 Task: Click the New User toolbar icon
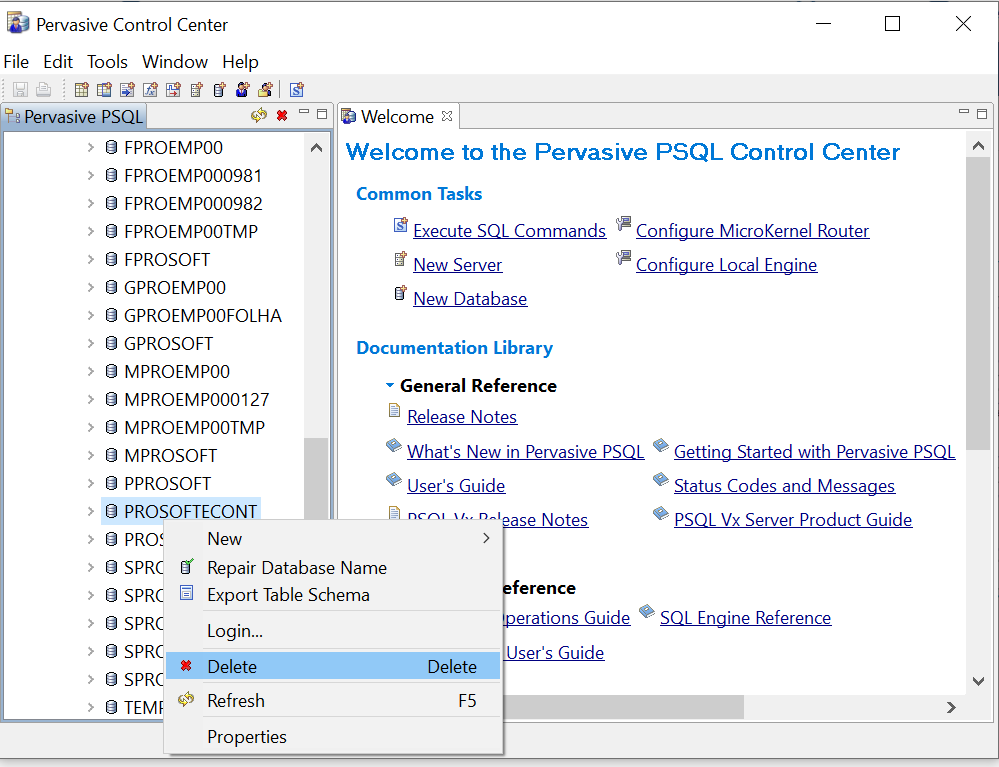click(x=242, y=90)
